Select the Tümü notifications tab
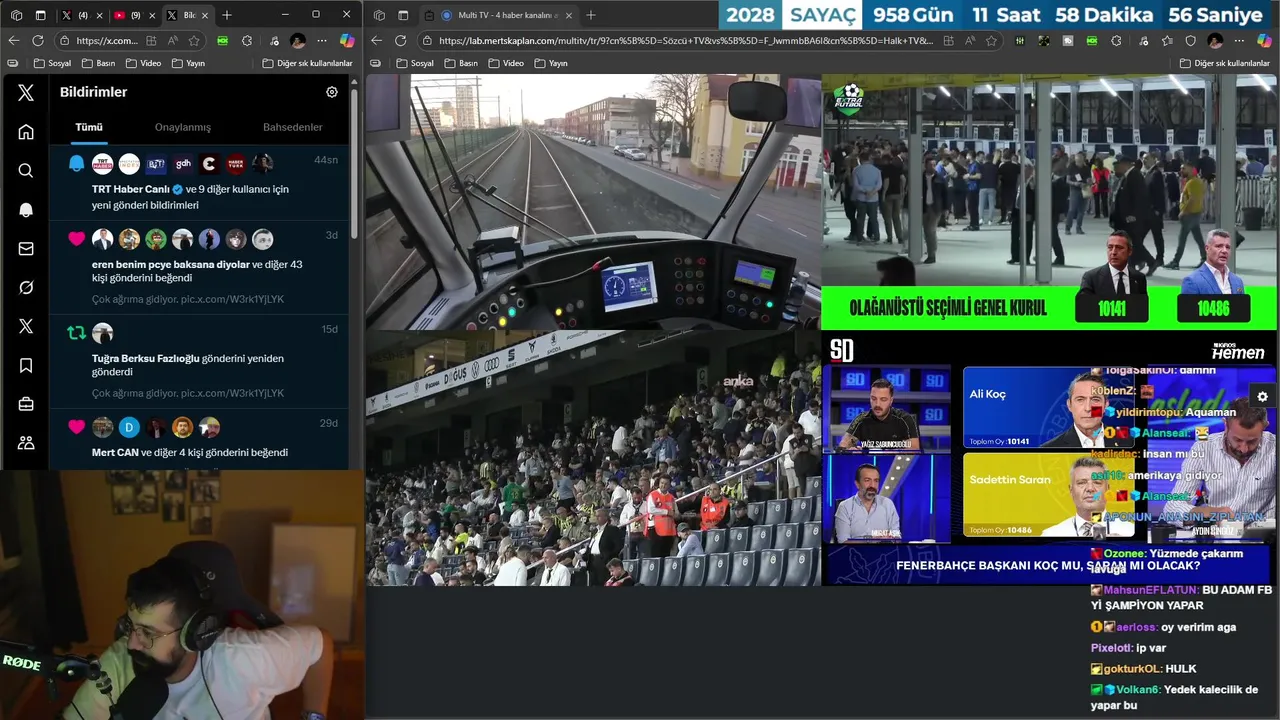 pos(89,127)
